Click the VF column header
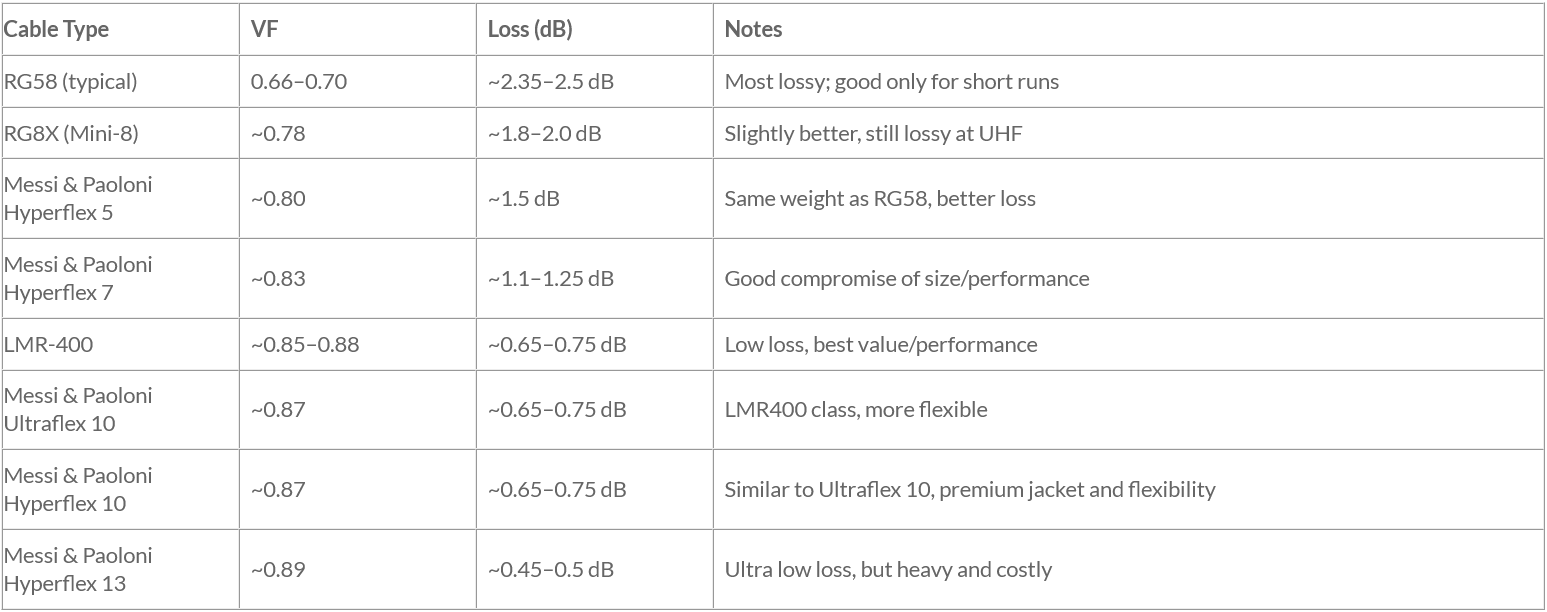 (x=265, y=30)
